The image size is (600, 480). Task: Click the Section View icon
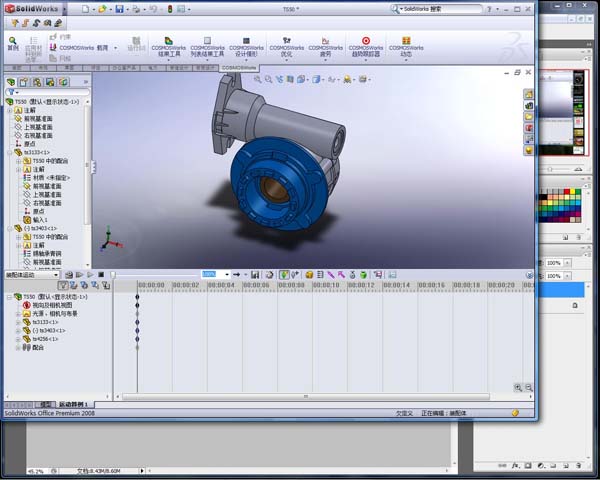click(290, 79)
